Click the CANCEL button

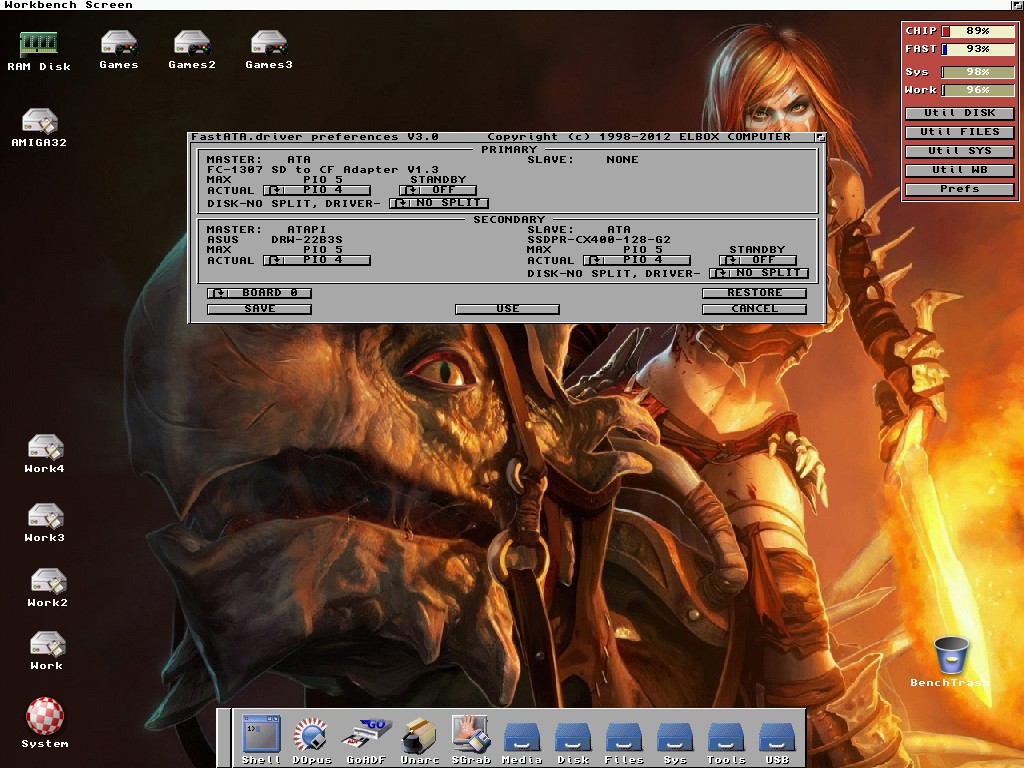click(754, 309)
